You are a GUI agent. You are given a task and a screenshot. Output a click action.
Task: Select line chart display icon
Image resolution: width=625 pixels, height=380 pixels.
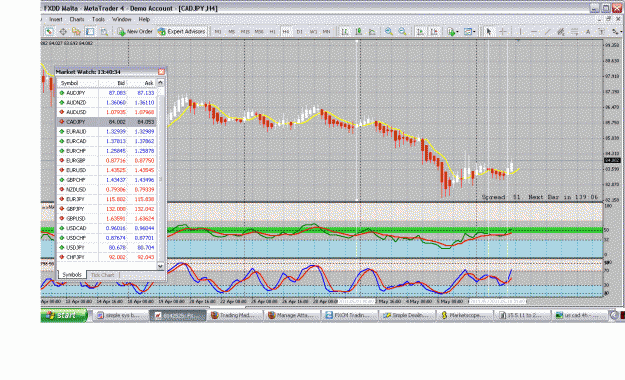point(372,32)
